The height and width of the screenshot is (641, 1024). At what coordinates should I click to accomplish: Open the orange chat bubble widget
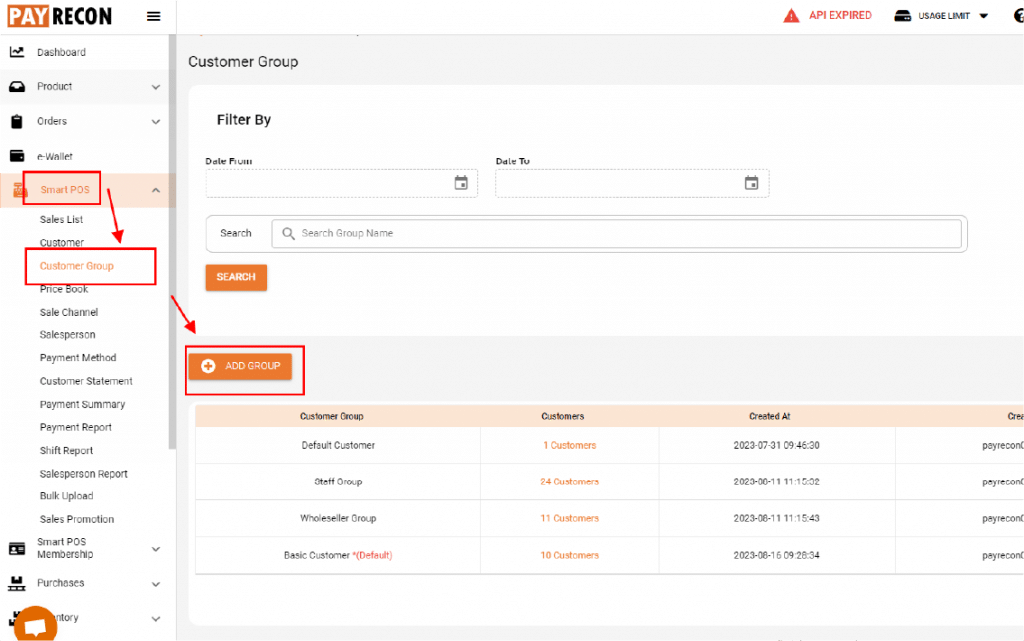35,624
